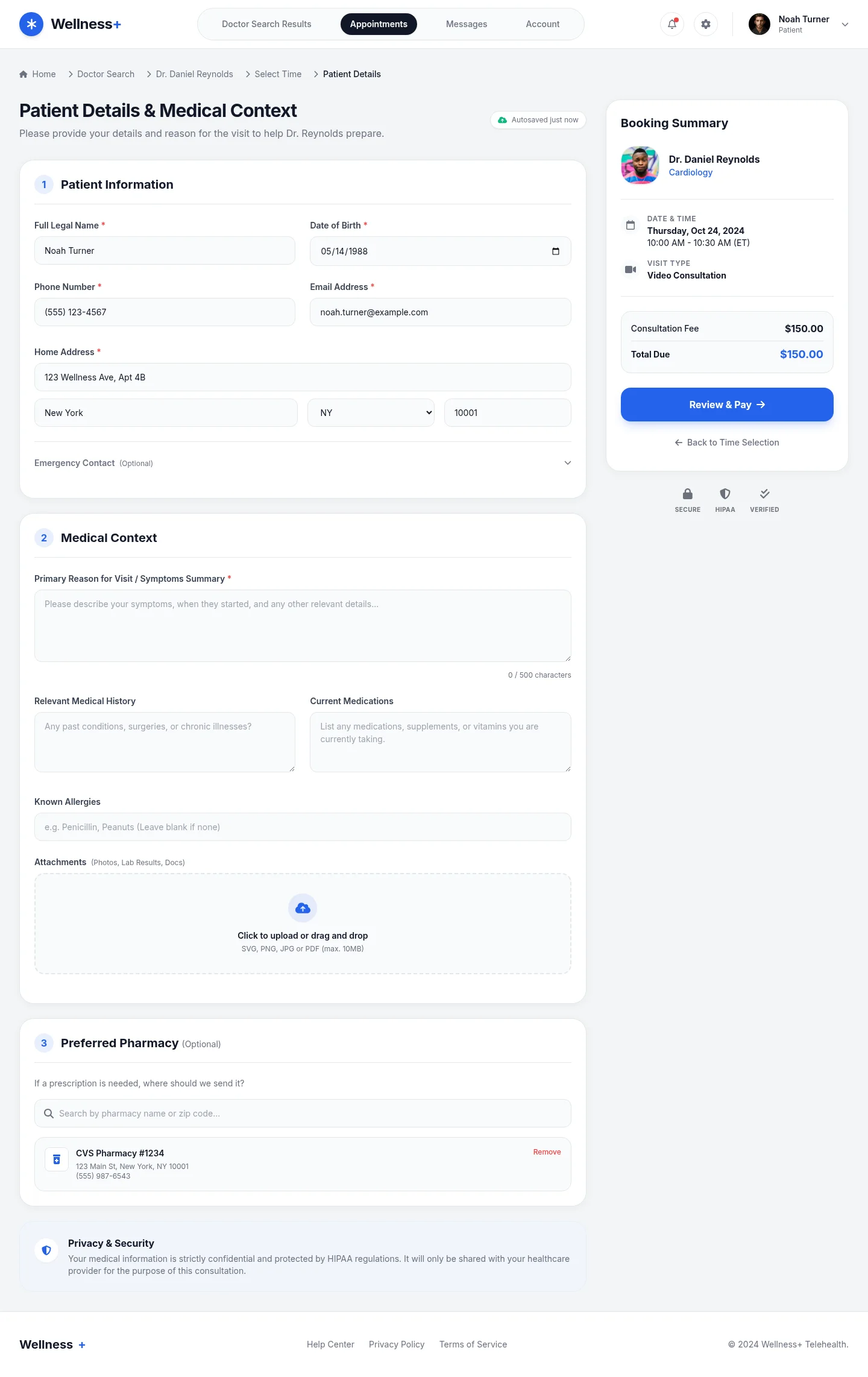Viewport: 868px width, 1377px height.
Task: Click the arrow on Review & Pay button
Action: 761,405
